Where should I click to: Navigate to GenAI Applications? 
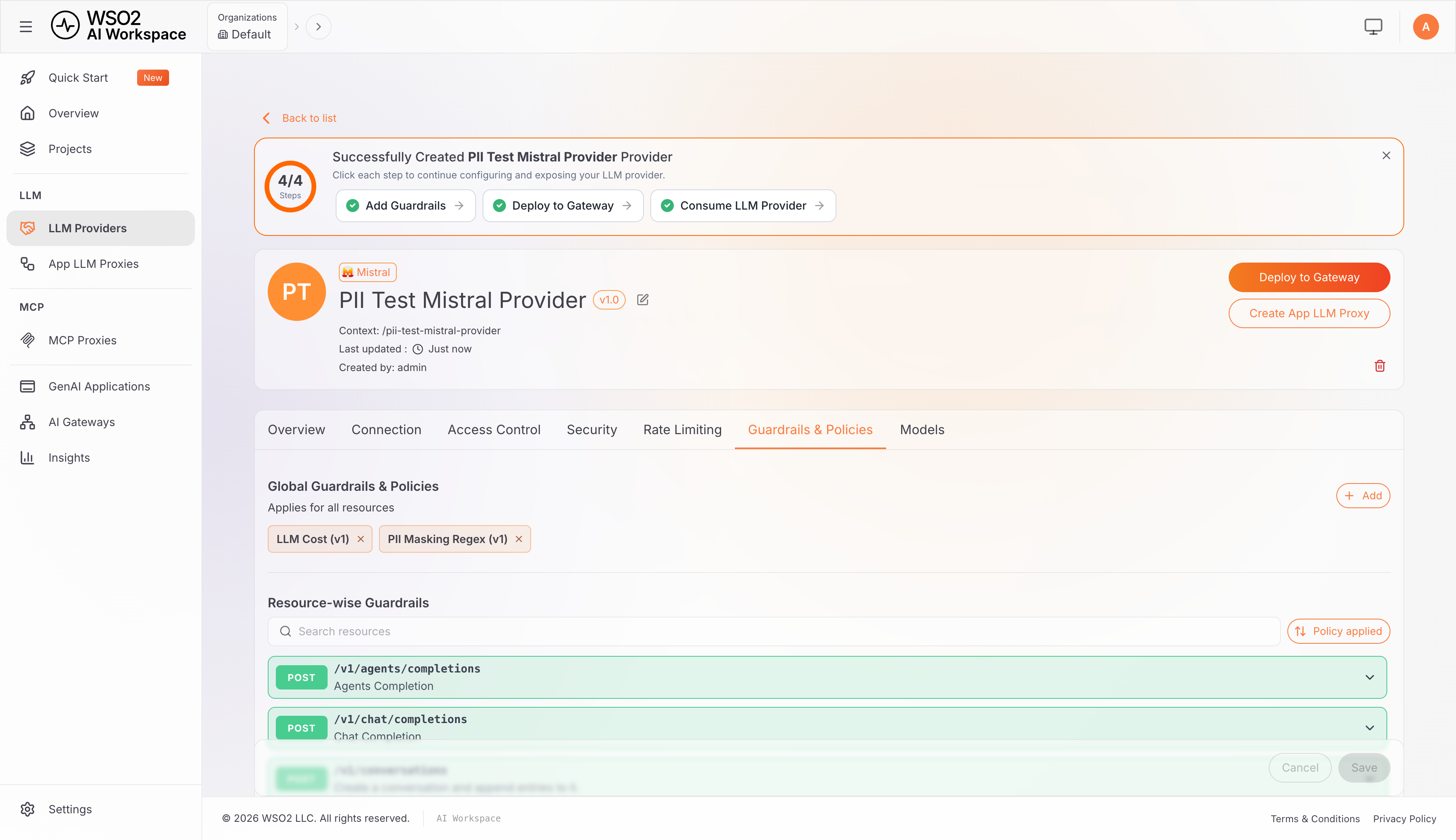(x=101, y=386)
